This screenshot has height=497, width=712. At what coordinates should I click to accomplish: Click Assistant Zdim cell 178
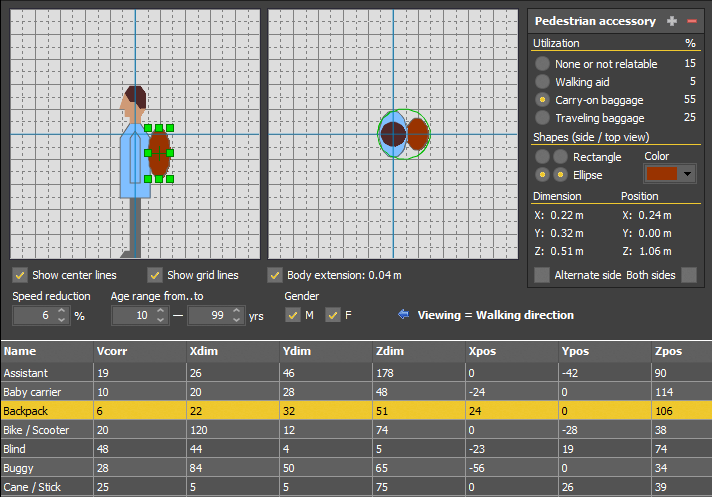(419, 373)
